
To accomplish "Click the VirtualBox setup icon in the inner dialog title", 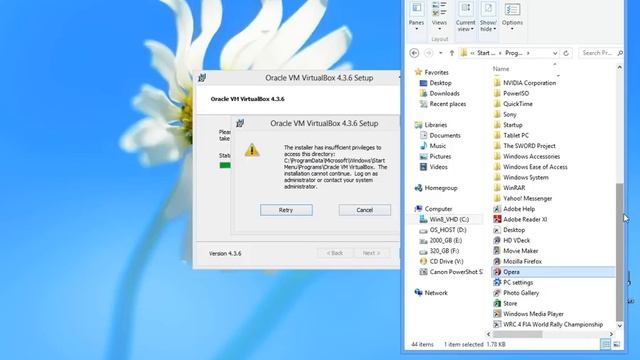I will (x=240, y=123).
